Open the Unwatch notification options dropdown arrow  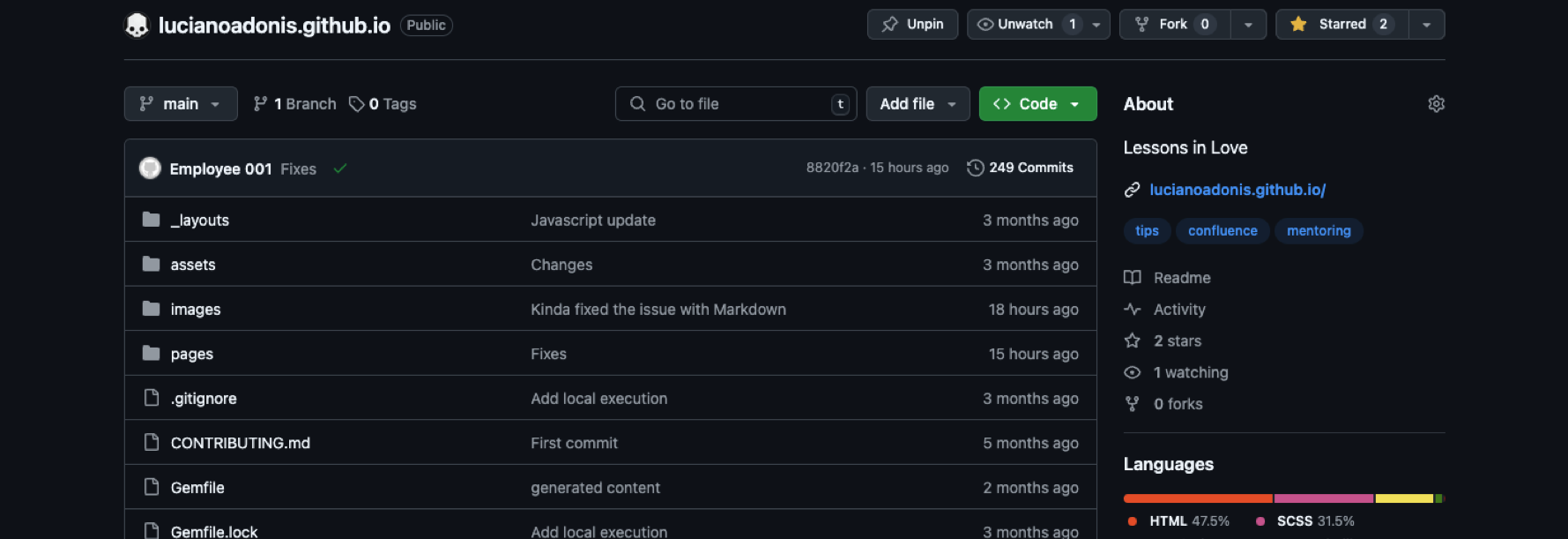[1096, 25]
